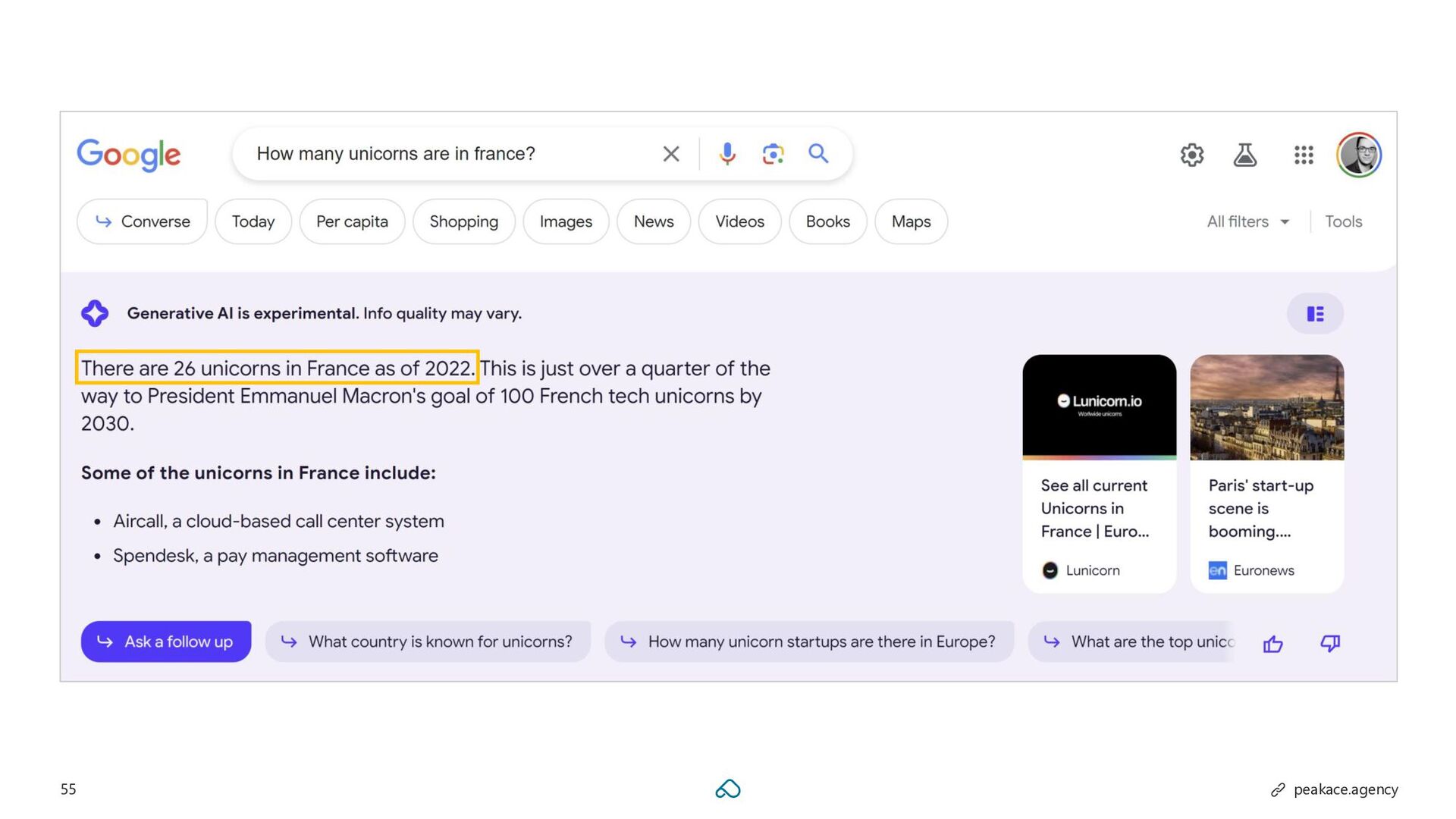Expand the All filters dropdown
This screenshot has width=1456, height=819.
point(1247,221)
